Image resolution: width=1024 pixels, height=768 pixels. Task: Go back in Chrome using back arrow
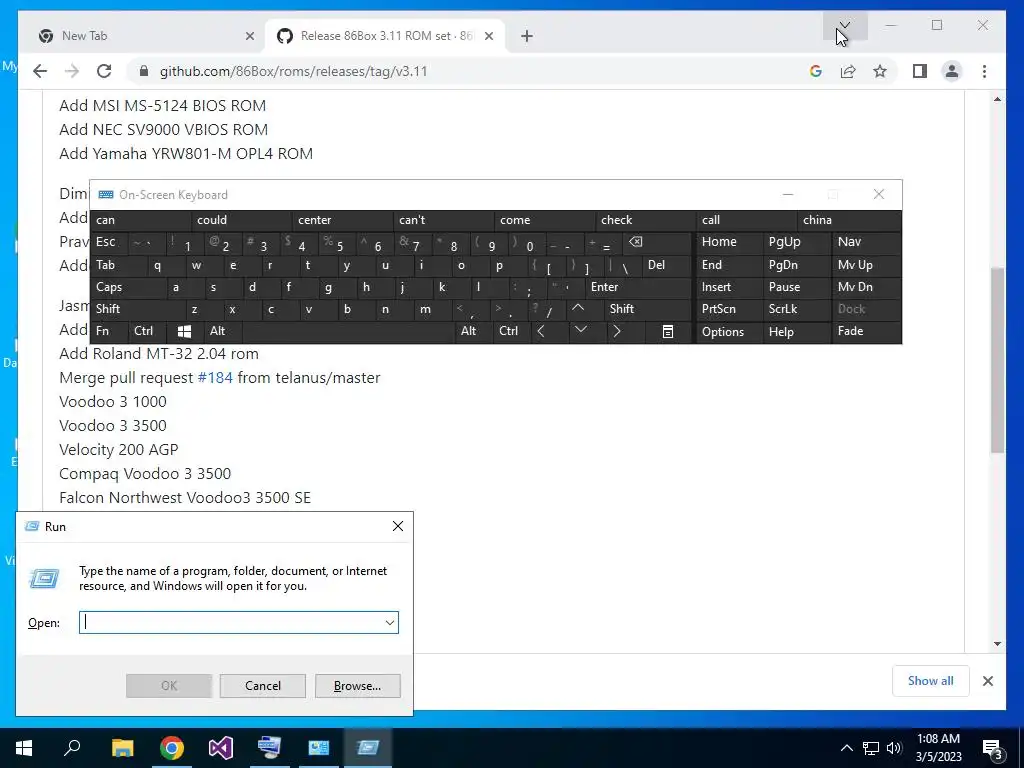coord(40,71)
